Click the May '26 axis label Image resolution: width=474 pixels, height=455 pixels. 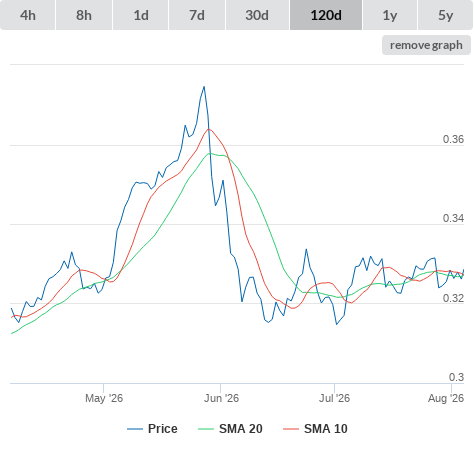pyautogui.click(x=104, y=398)
